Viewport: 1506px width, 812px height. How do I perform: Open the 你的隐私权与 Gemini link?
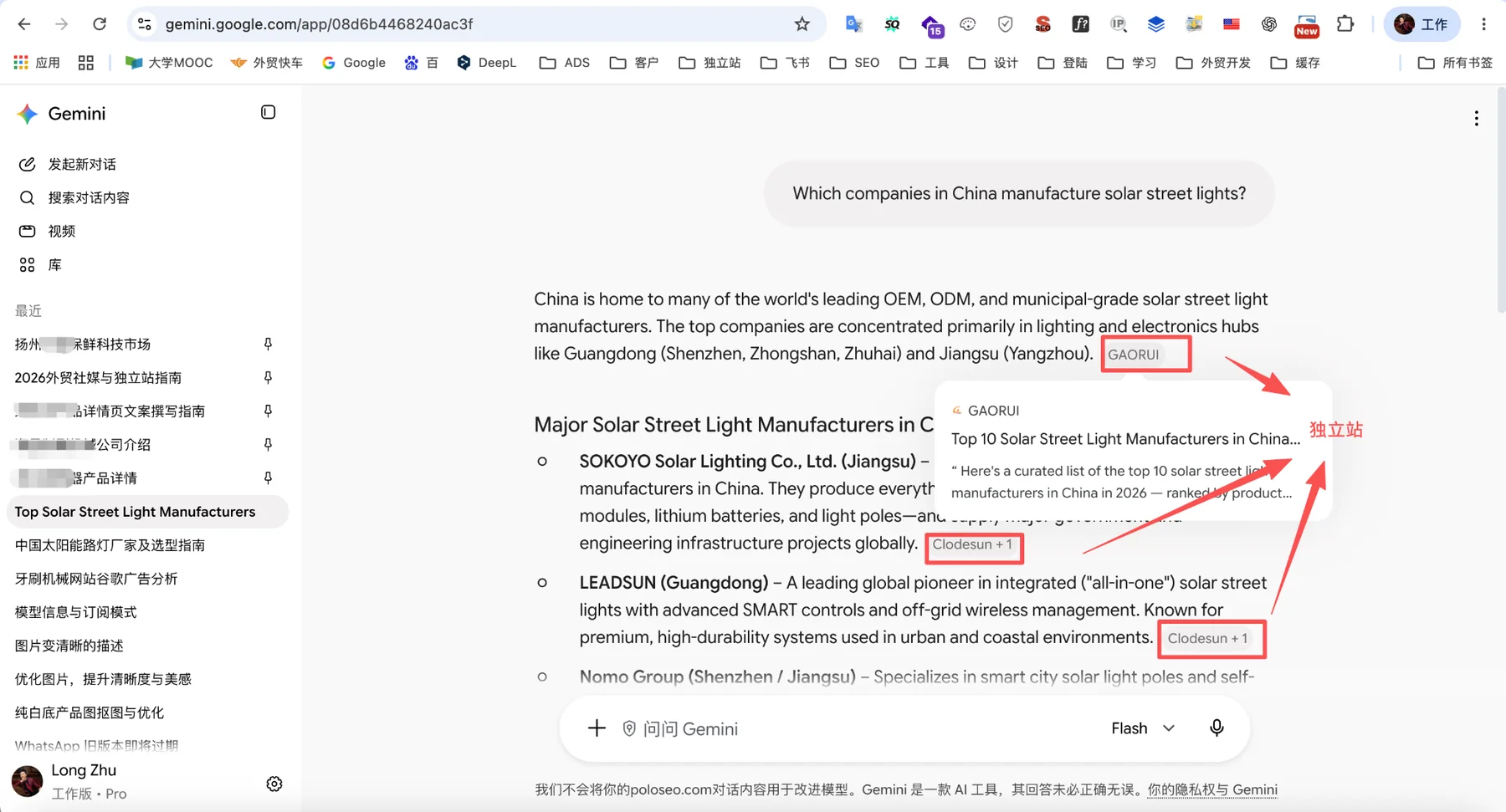[1212, 789]
